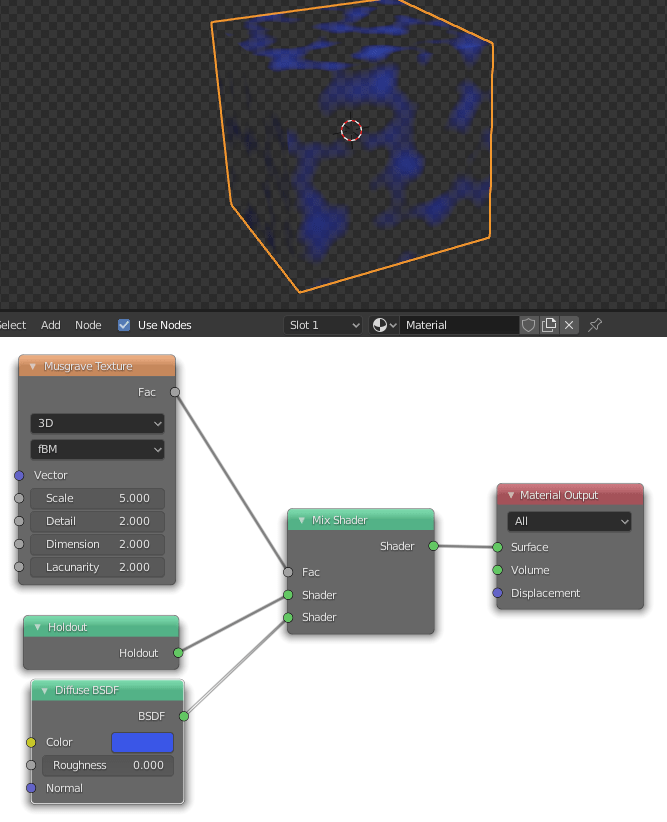
Task: Toggle fake user shield icon
Action: pyautogui.click(x=528, y=325)
